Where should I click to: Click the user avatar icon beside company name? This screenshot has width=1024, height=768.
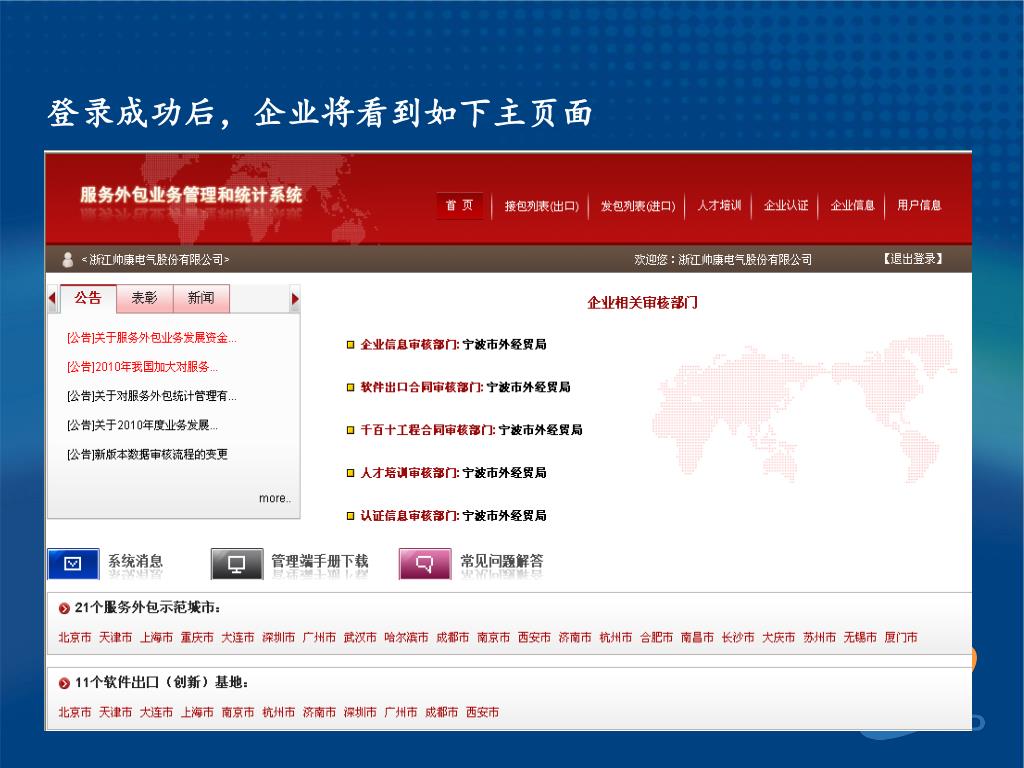(67, 260)
